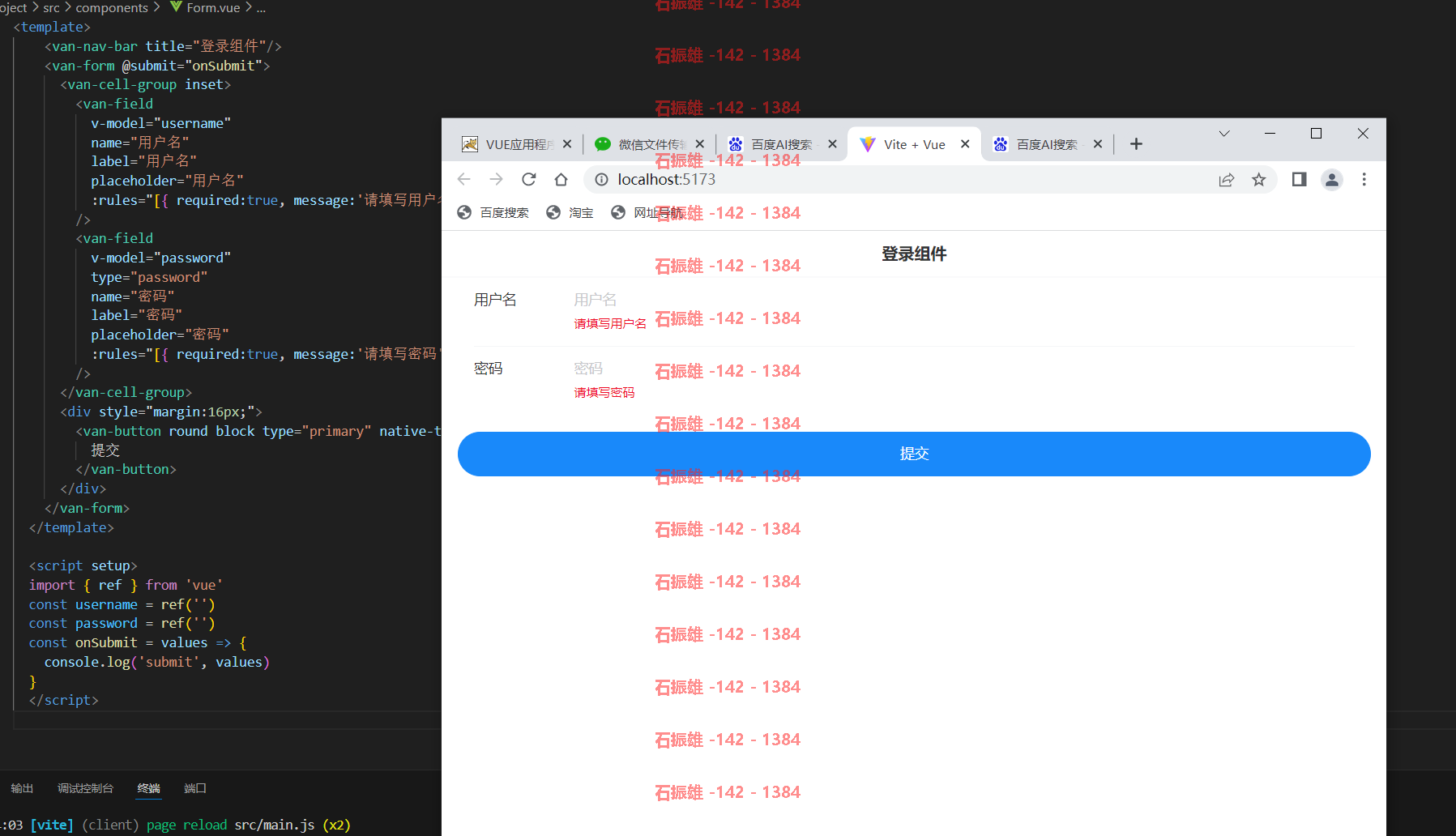Image resolution: width=1456 pixels, height=836 pixels.
Task: Open 网址导航 bookmark
Action: (x=646, y=212)
